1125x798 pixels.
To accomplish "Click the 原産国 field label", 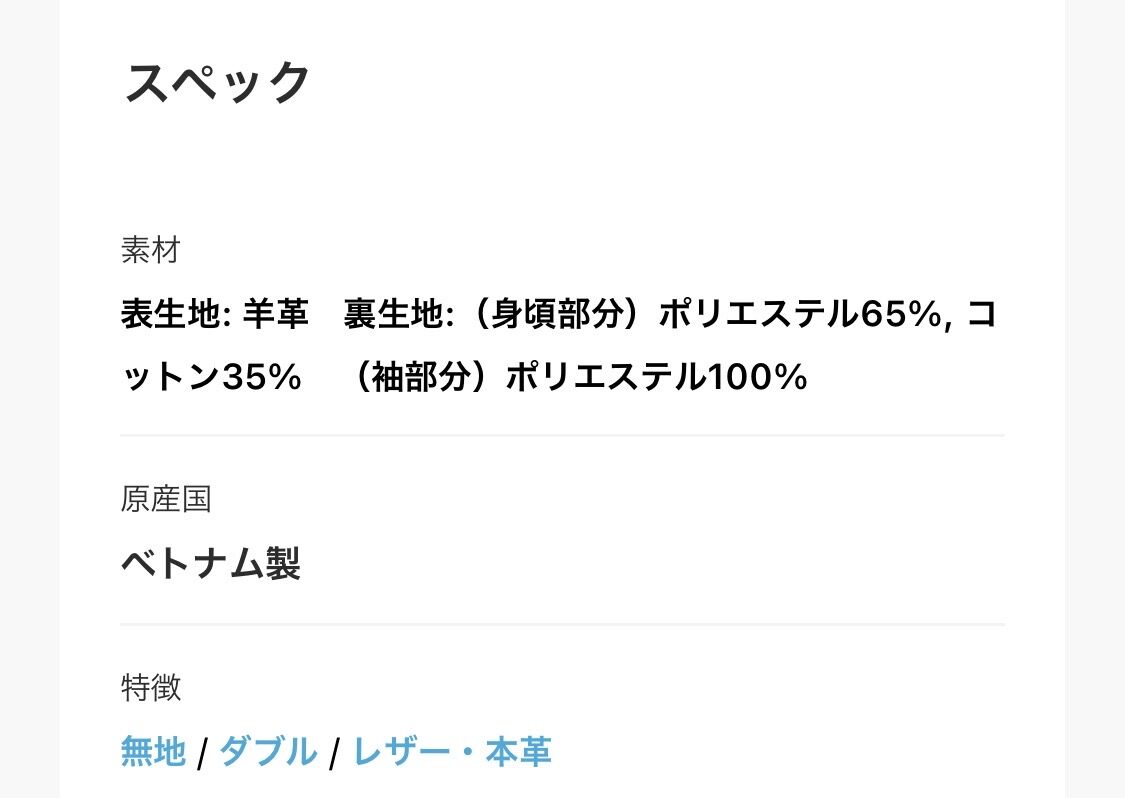I will tap(166, 498).
